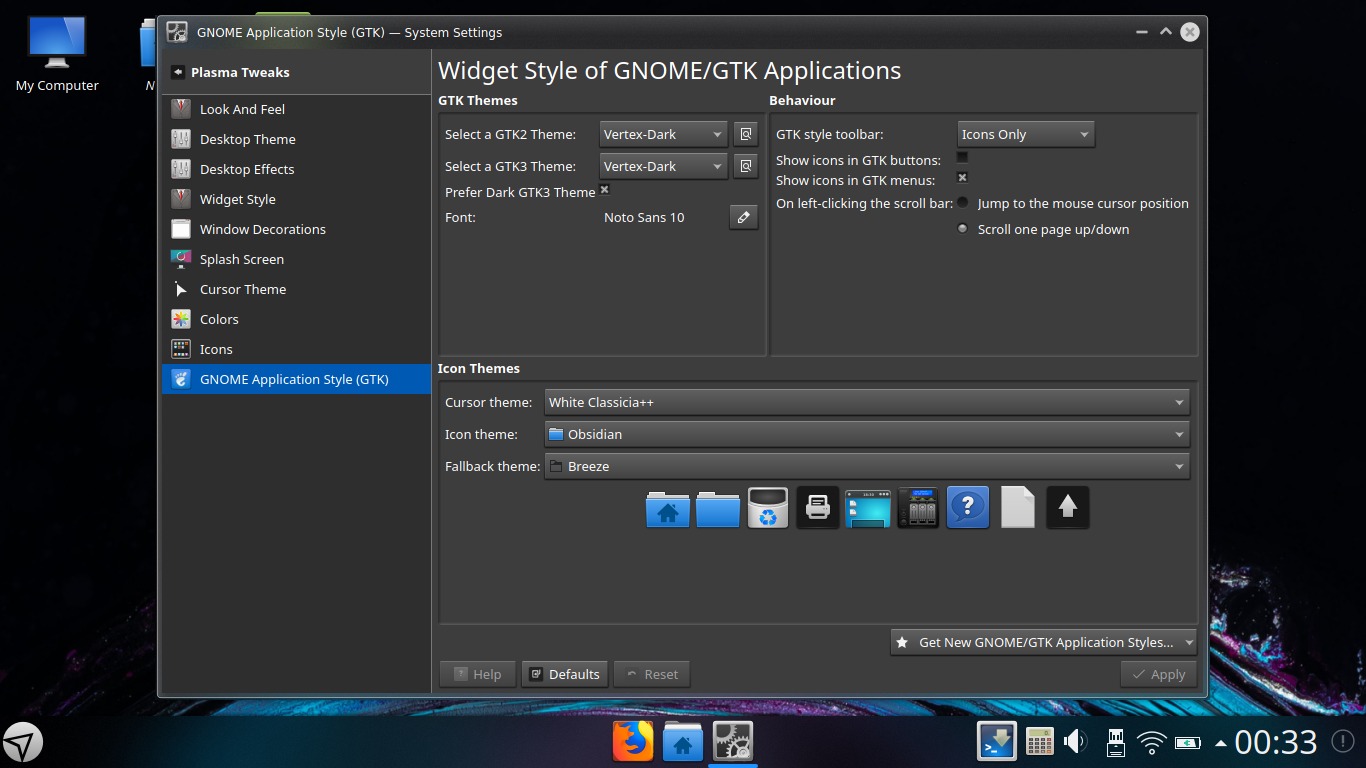This screenshot has width=1366, height=768.
Task: Open the GTK2 Theme dropdown
Action: point(663,134)
